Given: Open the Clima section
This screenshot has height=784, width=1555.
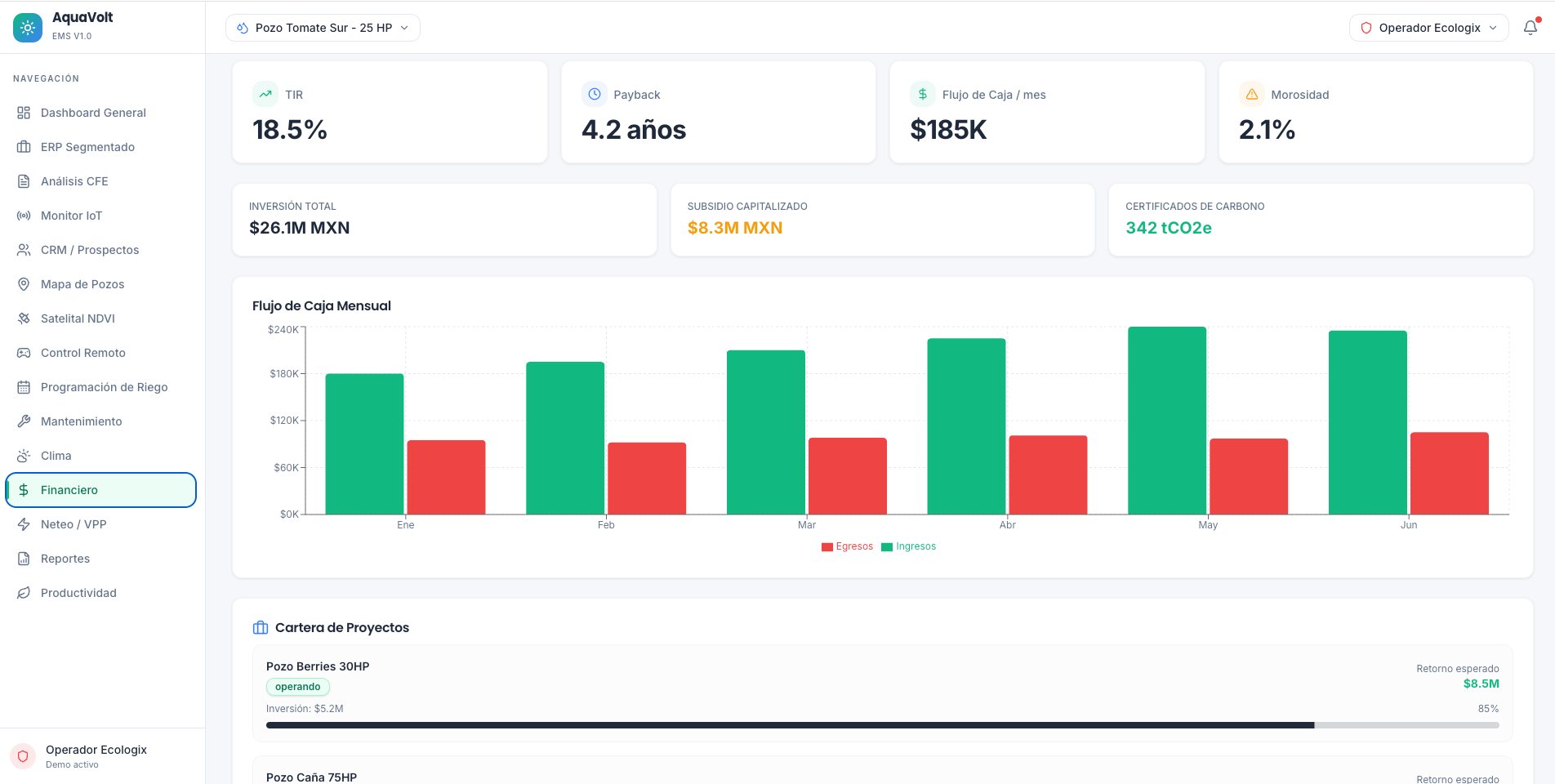Looking at the screenshot, I should [101, 456].
